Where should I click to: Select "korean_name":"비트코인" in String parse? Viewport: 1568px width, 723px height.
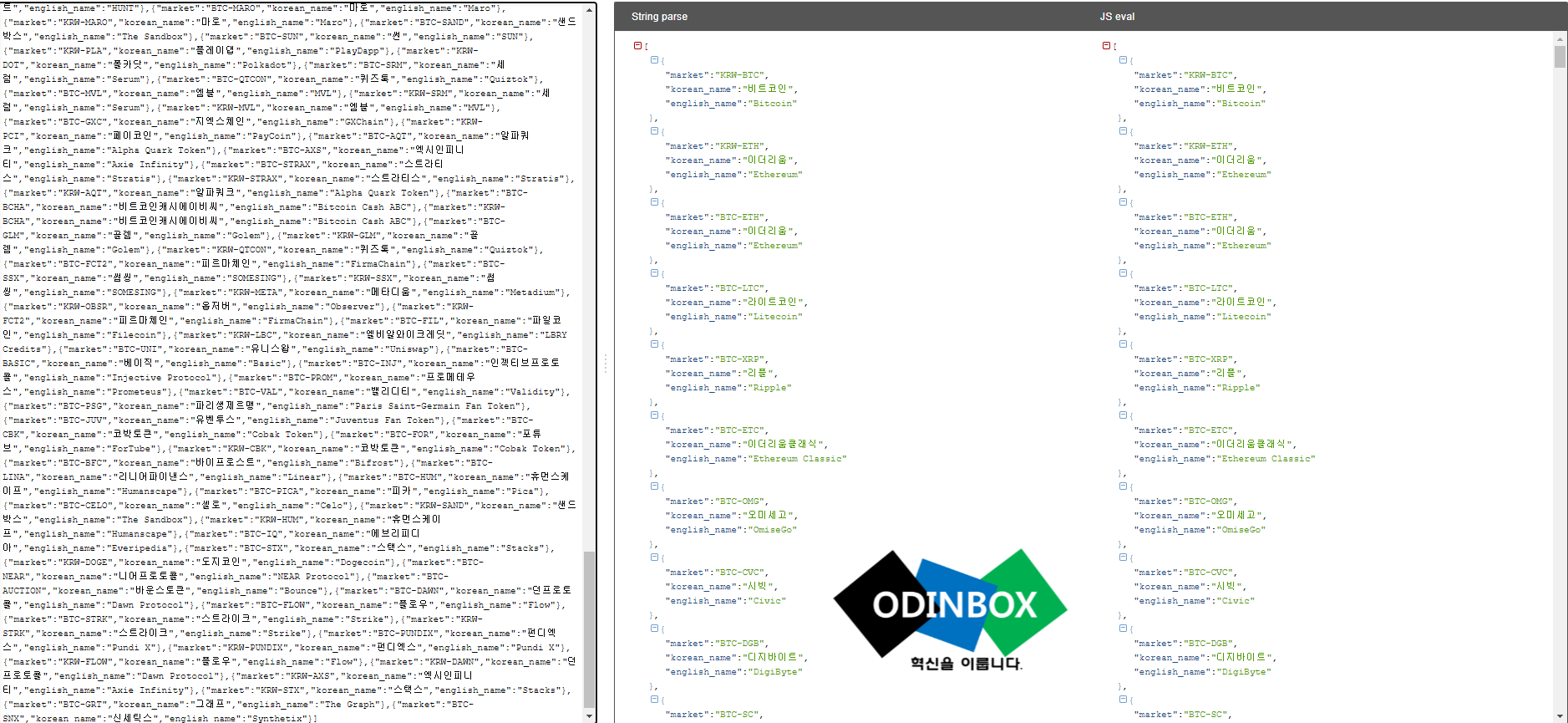point(732,89)
